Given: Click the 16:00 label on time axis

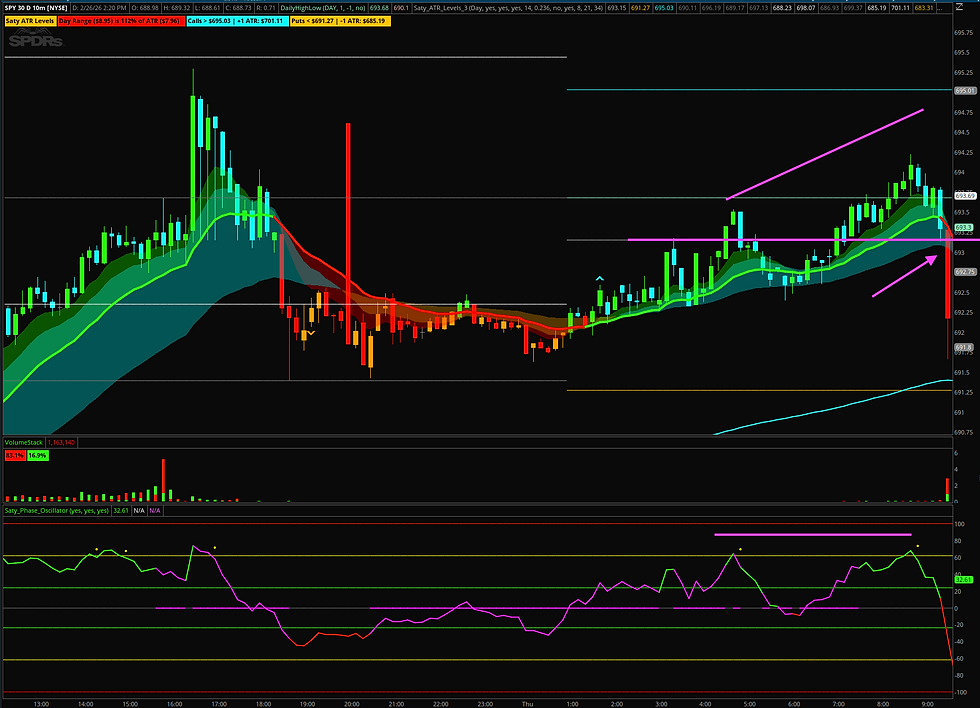Looking at the screenshot, I should [x=174, y=704].
